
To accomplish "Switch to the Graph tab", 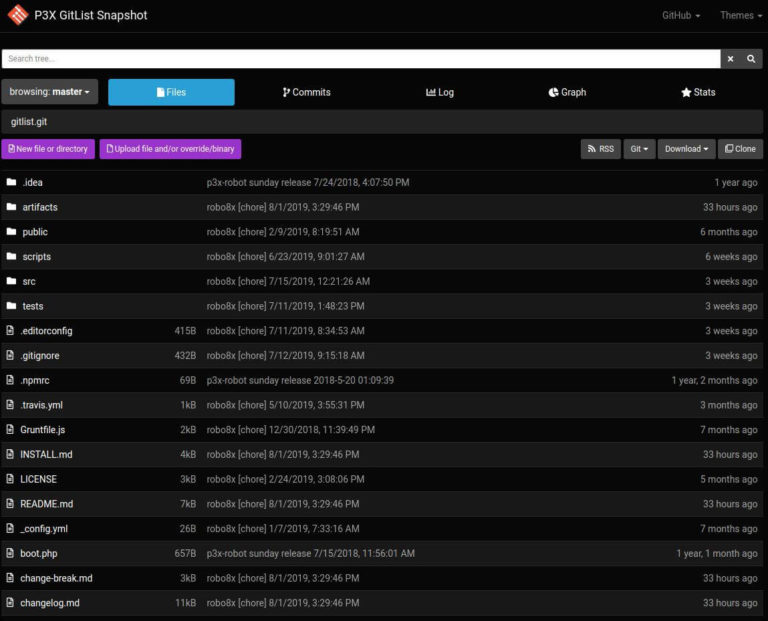I will 567,92.
